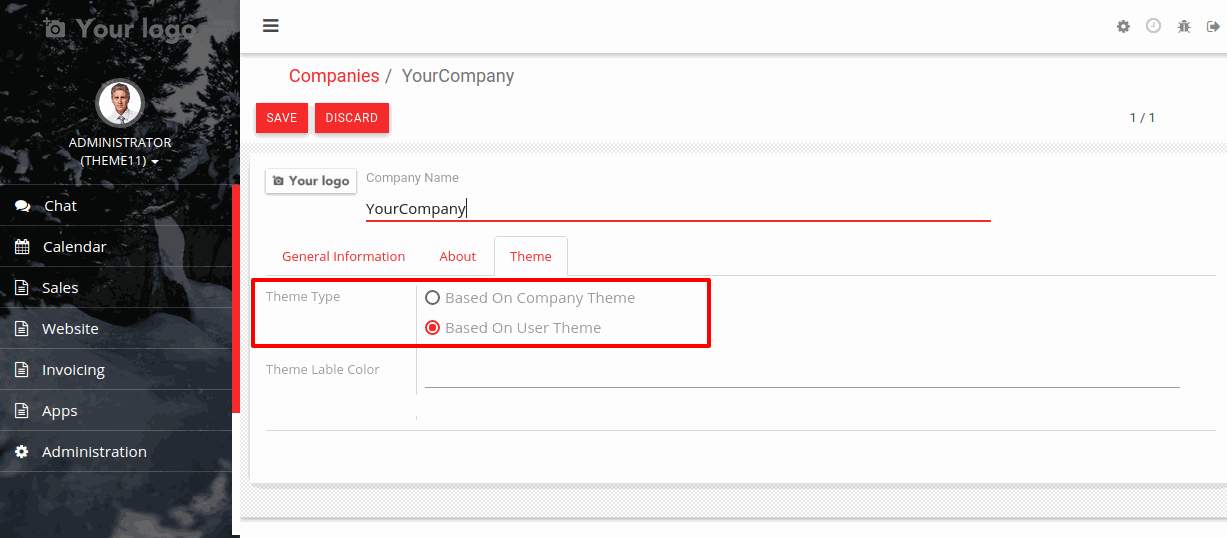Switch to General Information tab
This screenshot has height=538, width=1227.
coord(343,257)
